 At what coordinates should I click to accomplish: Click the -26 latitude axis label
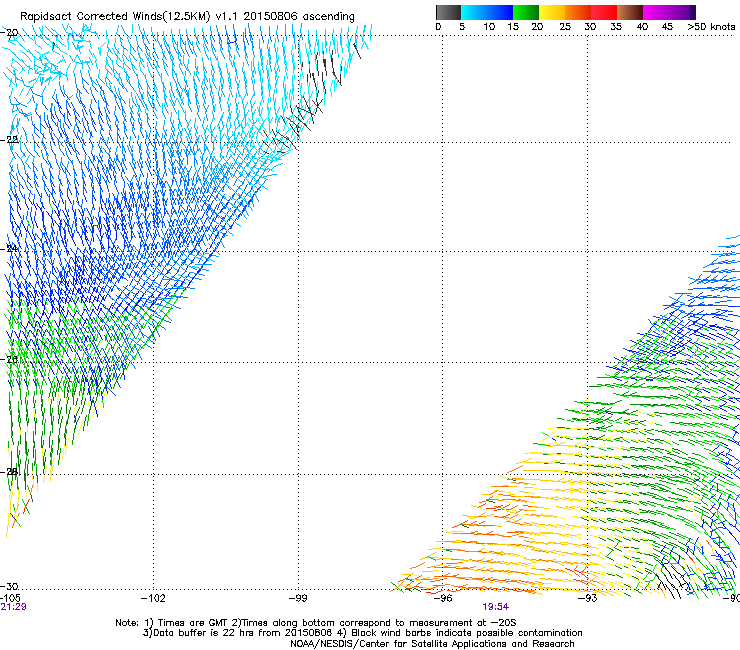tap(9, 360)
